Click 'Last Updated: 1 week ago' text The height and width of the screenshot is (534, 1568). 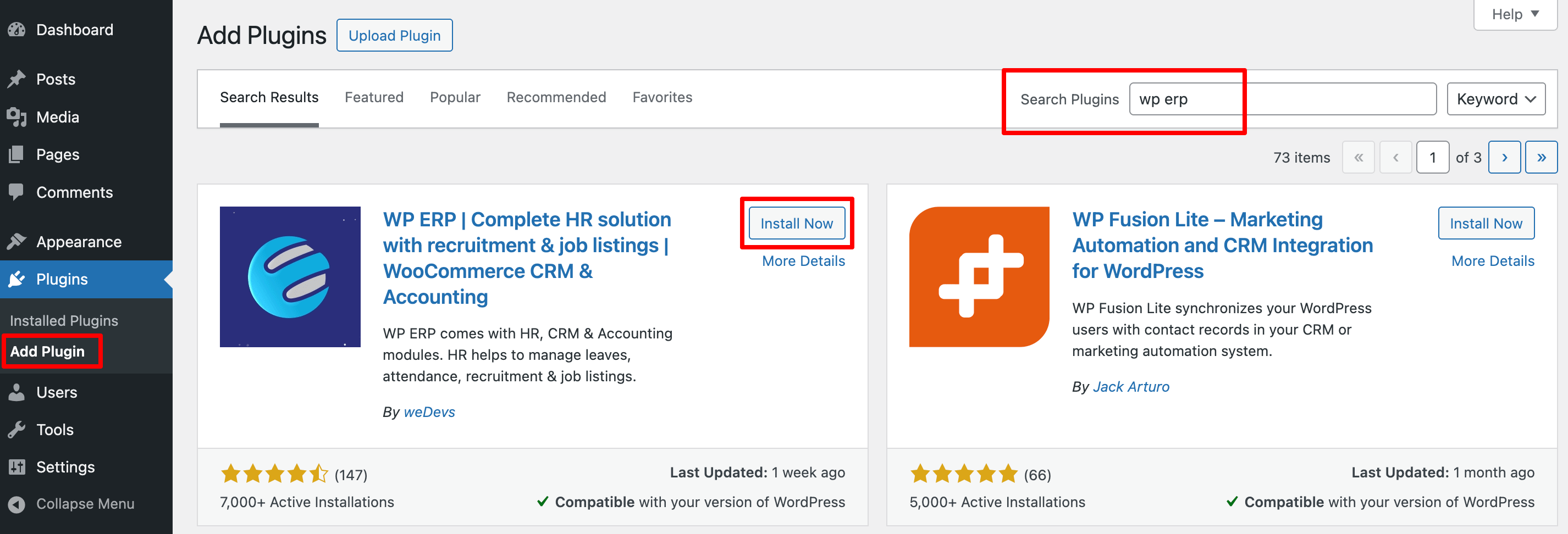point(757,472)
